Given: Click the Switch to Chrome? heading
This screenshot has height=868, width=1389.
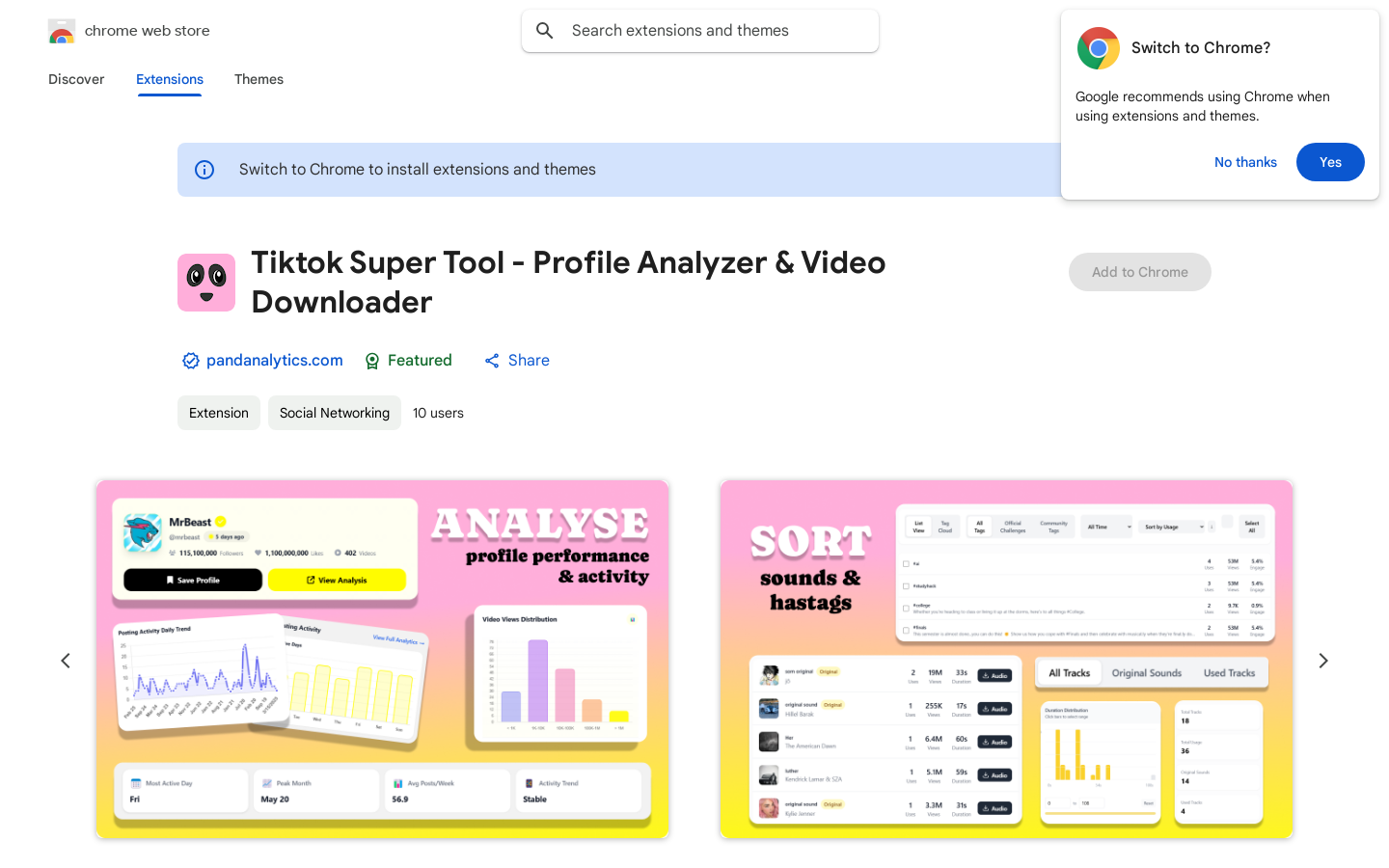Looking at the screenshot, I should pos(1201,47).
